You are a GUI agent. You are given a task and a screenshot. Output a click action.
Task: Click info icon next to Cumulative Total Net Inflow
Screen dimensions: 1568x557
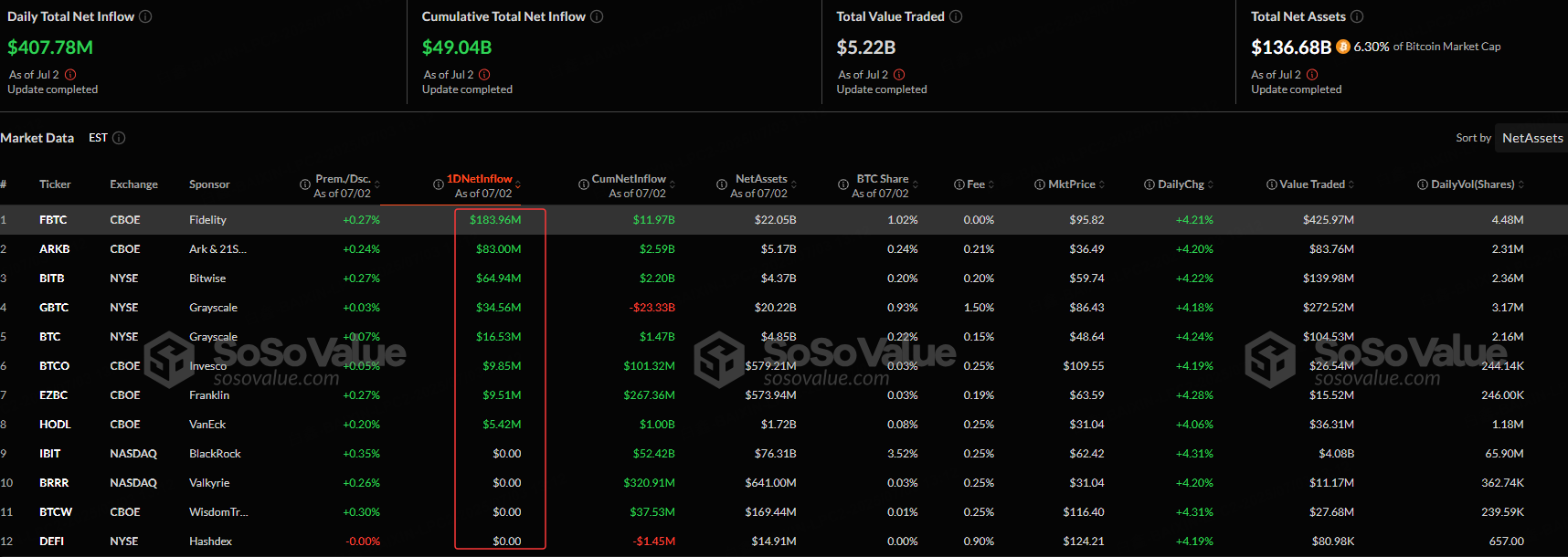point(597,16)
